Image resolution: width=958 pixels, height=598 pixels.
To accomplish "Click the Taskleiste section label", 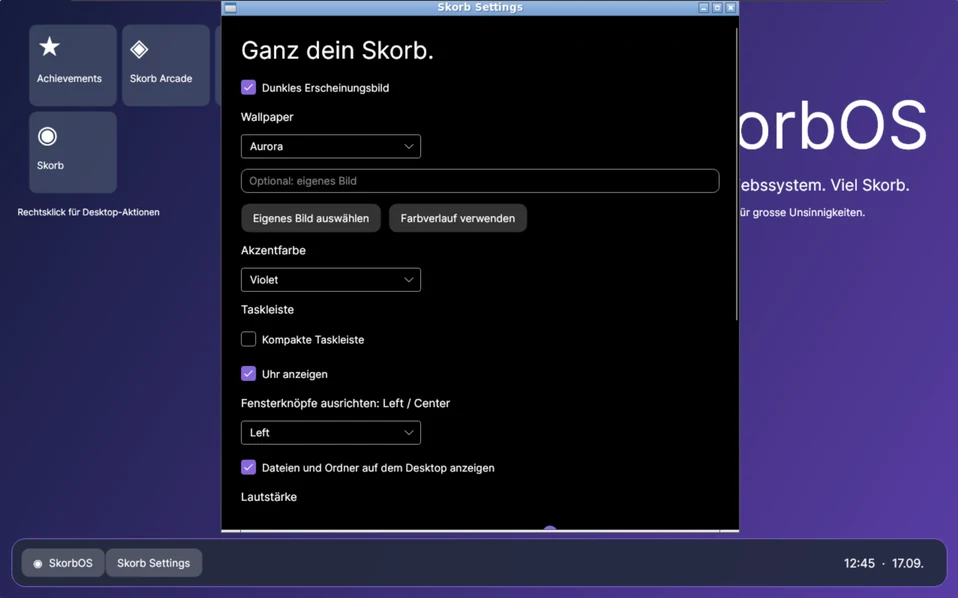I will (x=267, y=310).
